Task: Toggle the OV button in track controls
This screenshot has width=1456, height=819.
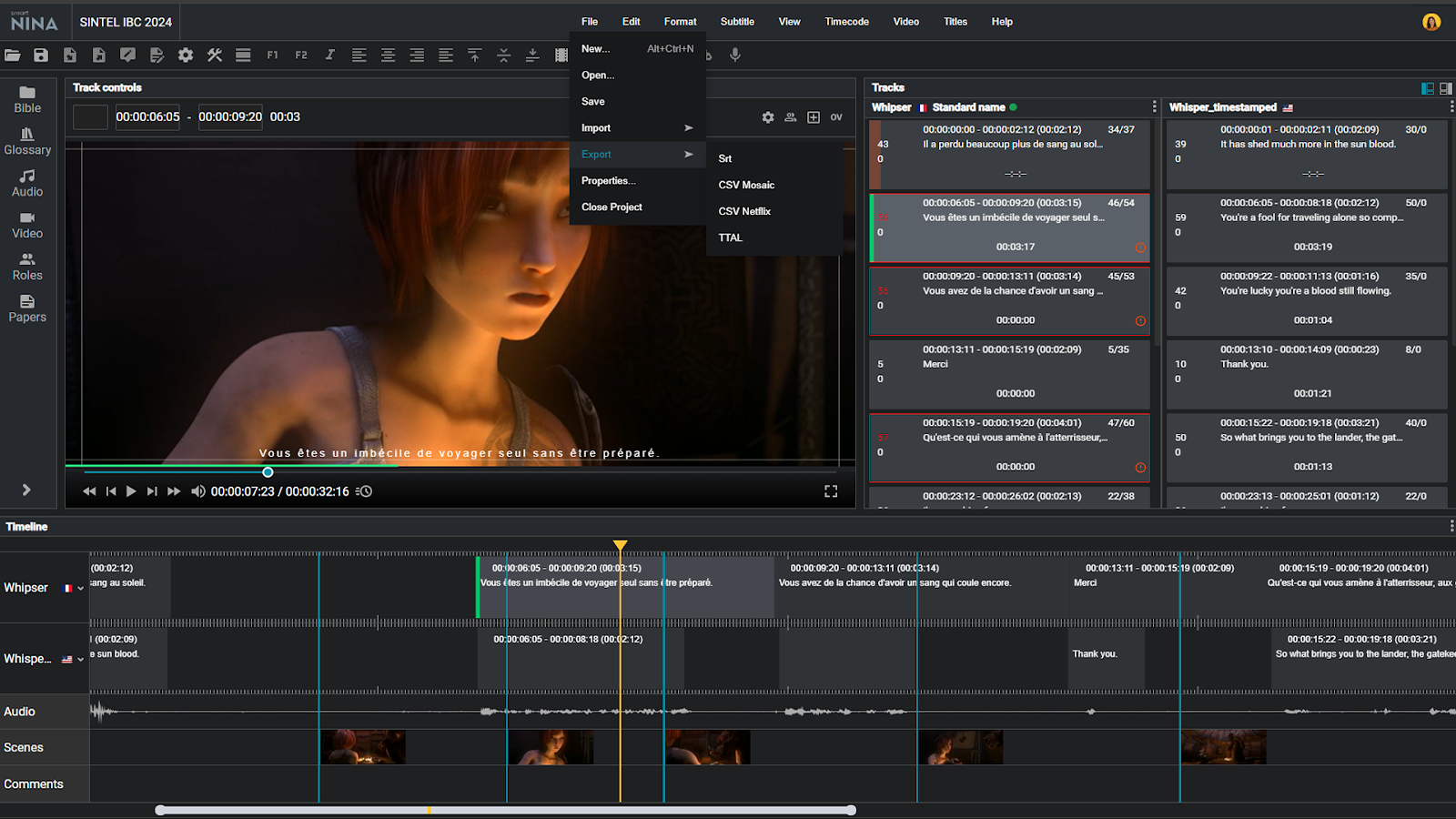Action: pos(836,117)
